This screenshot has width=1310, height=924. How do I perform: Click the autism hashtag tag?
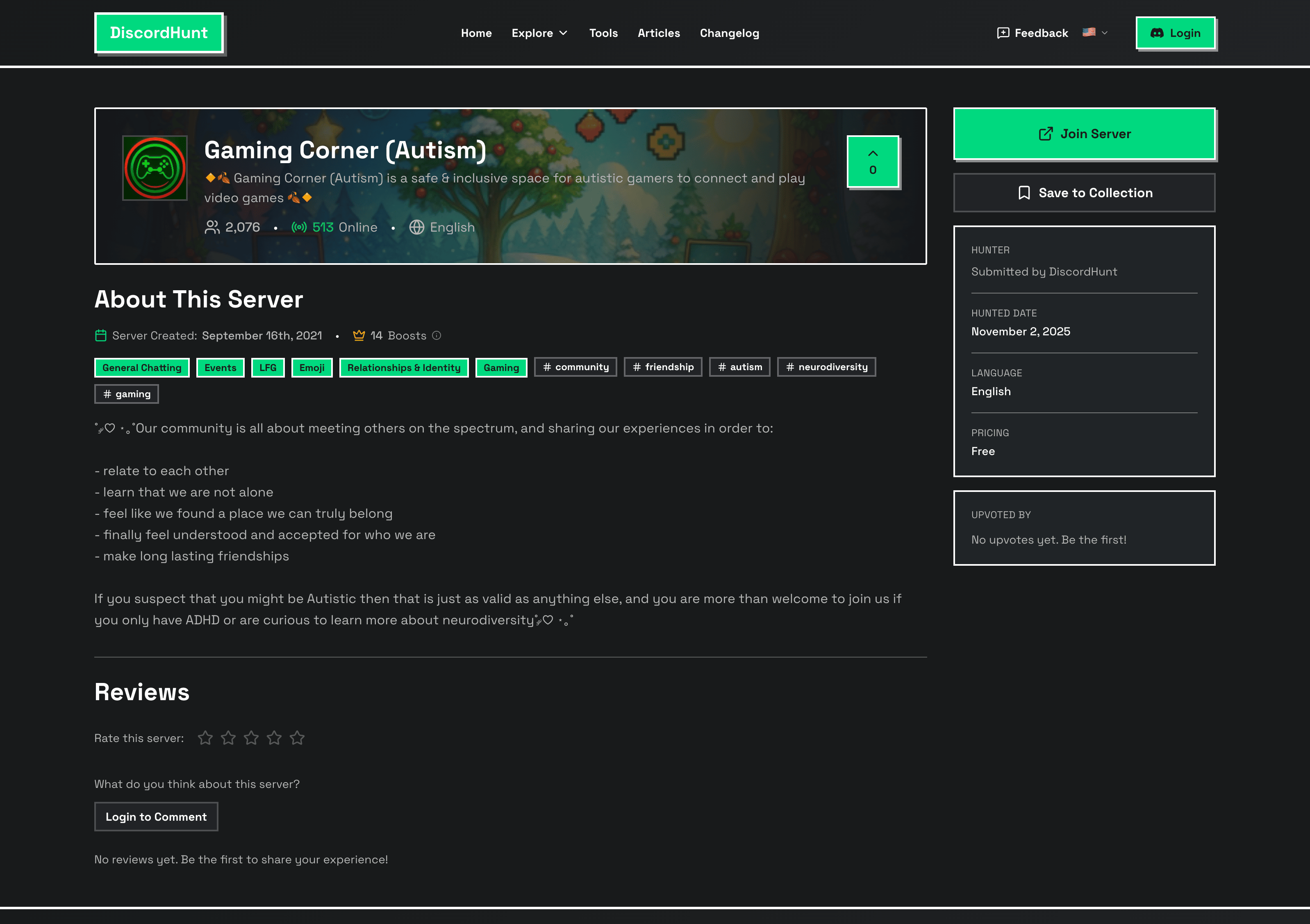click(739, 367)
